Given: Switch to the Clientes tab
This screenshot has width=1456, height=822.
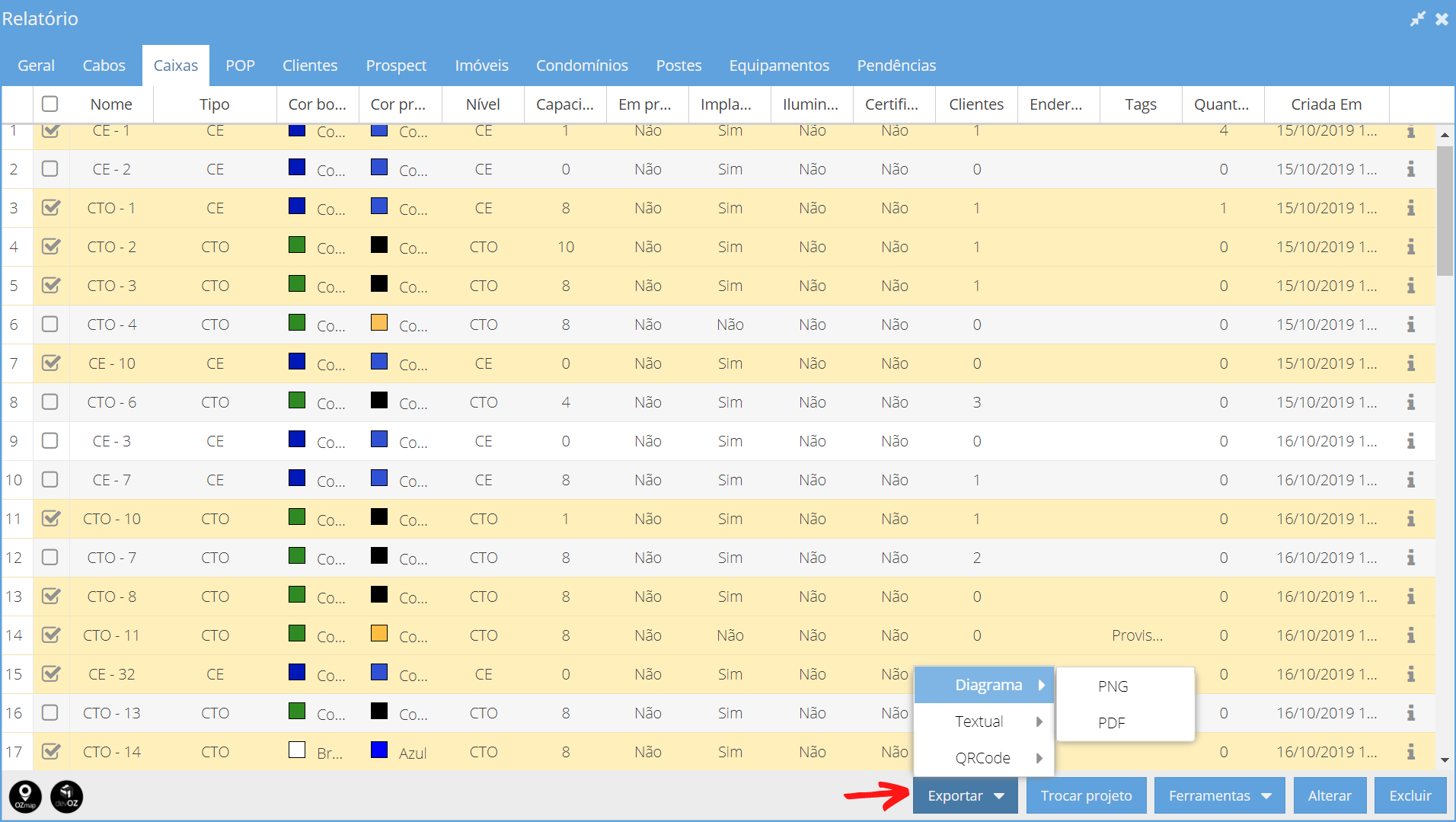Looking at the screenshot, I should [x=310, y=66].
